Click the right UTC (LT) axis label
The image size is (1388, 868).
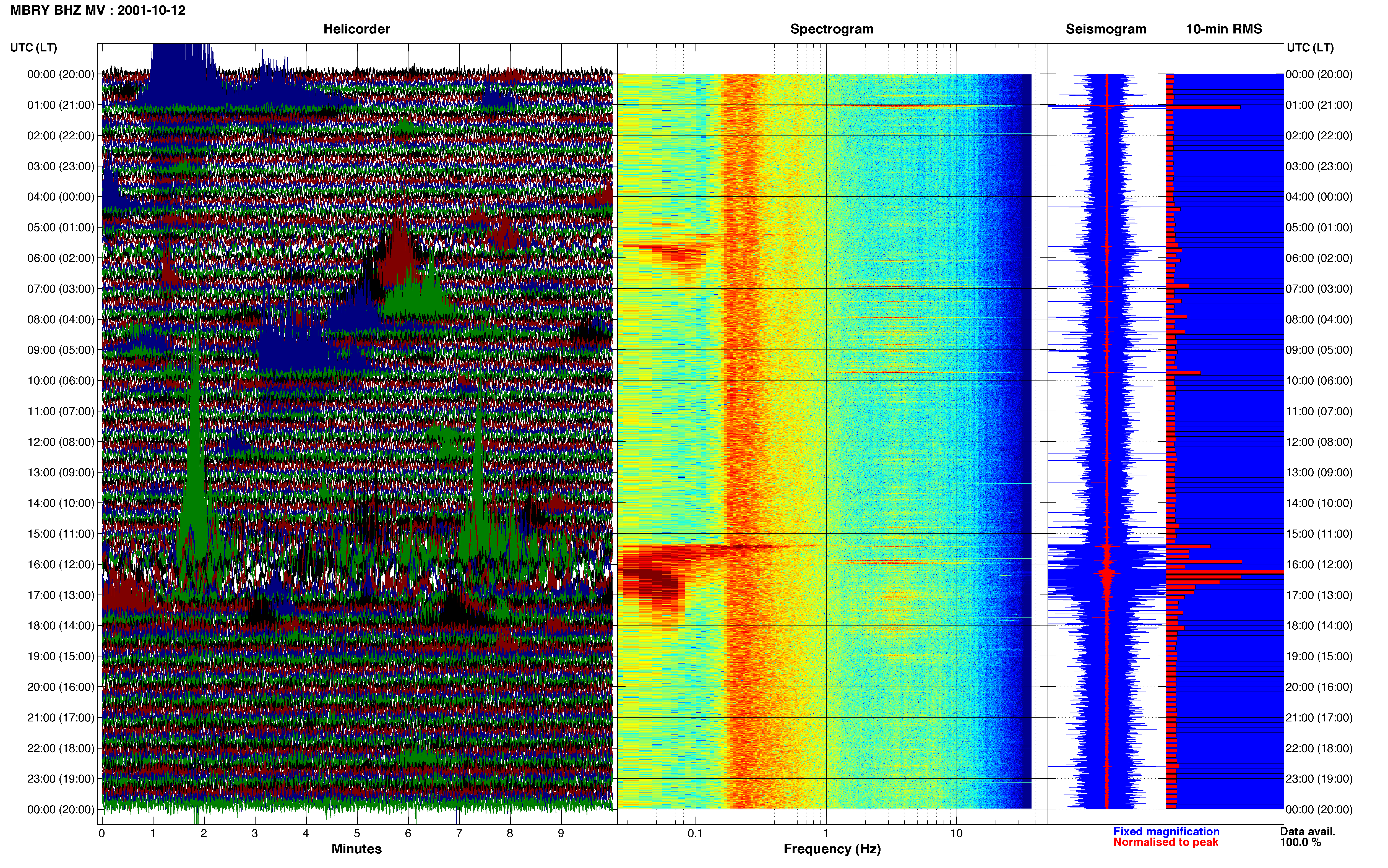click(1310, 48)
